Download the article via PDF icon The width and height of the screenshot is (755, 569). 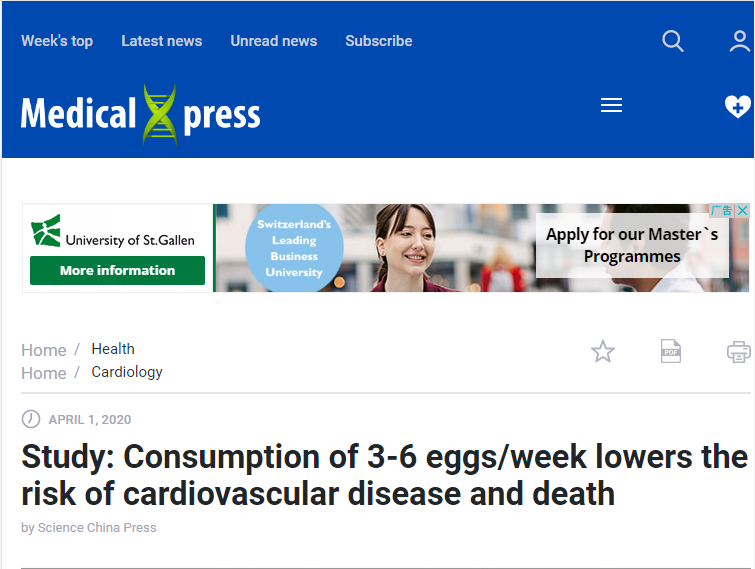coord(670,351)
